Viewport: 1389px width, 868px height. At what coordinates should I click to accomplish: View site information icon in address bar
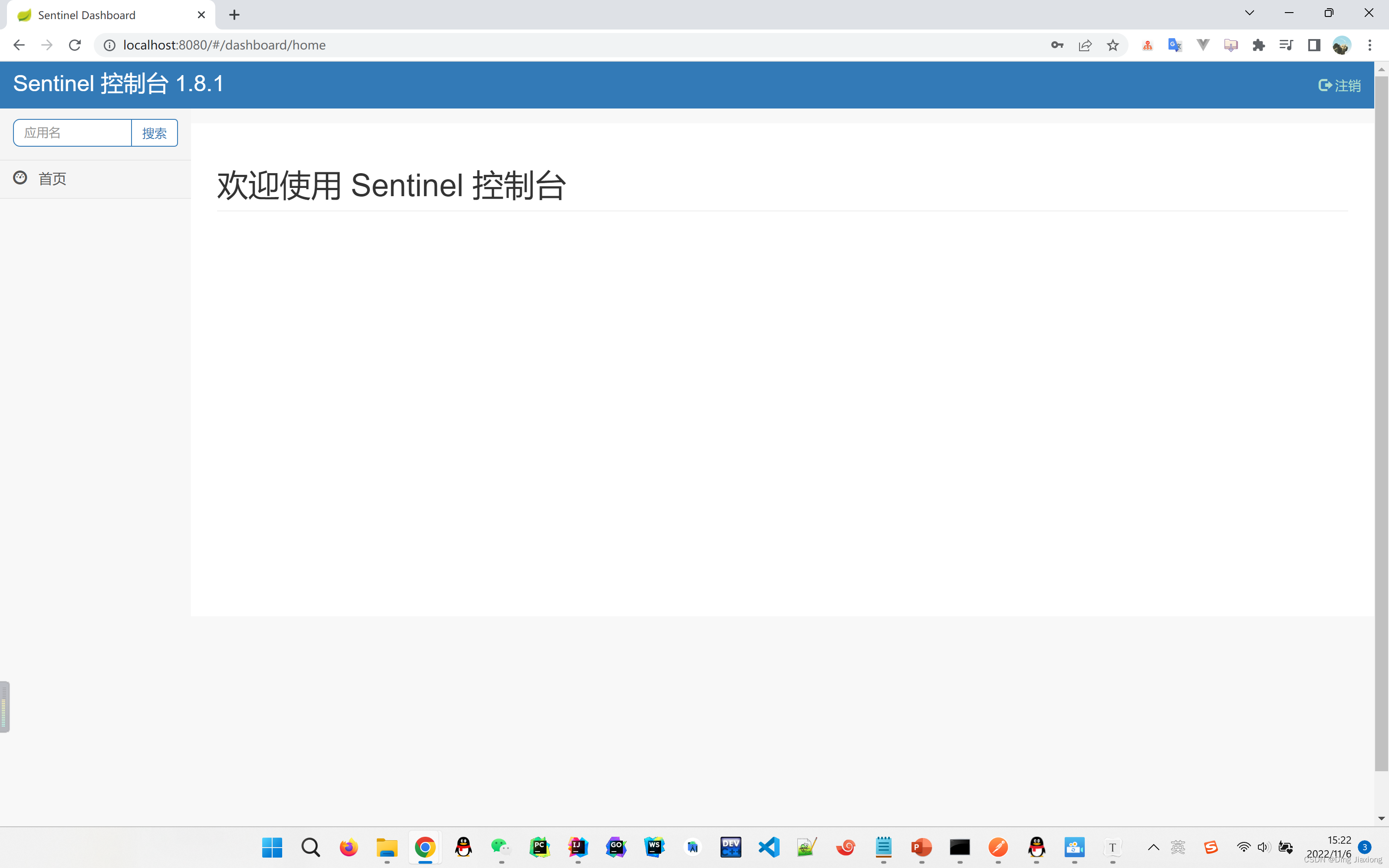(x=109, y=45)
